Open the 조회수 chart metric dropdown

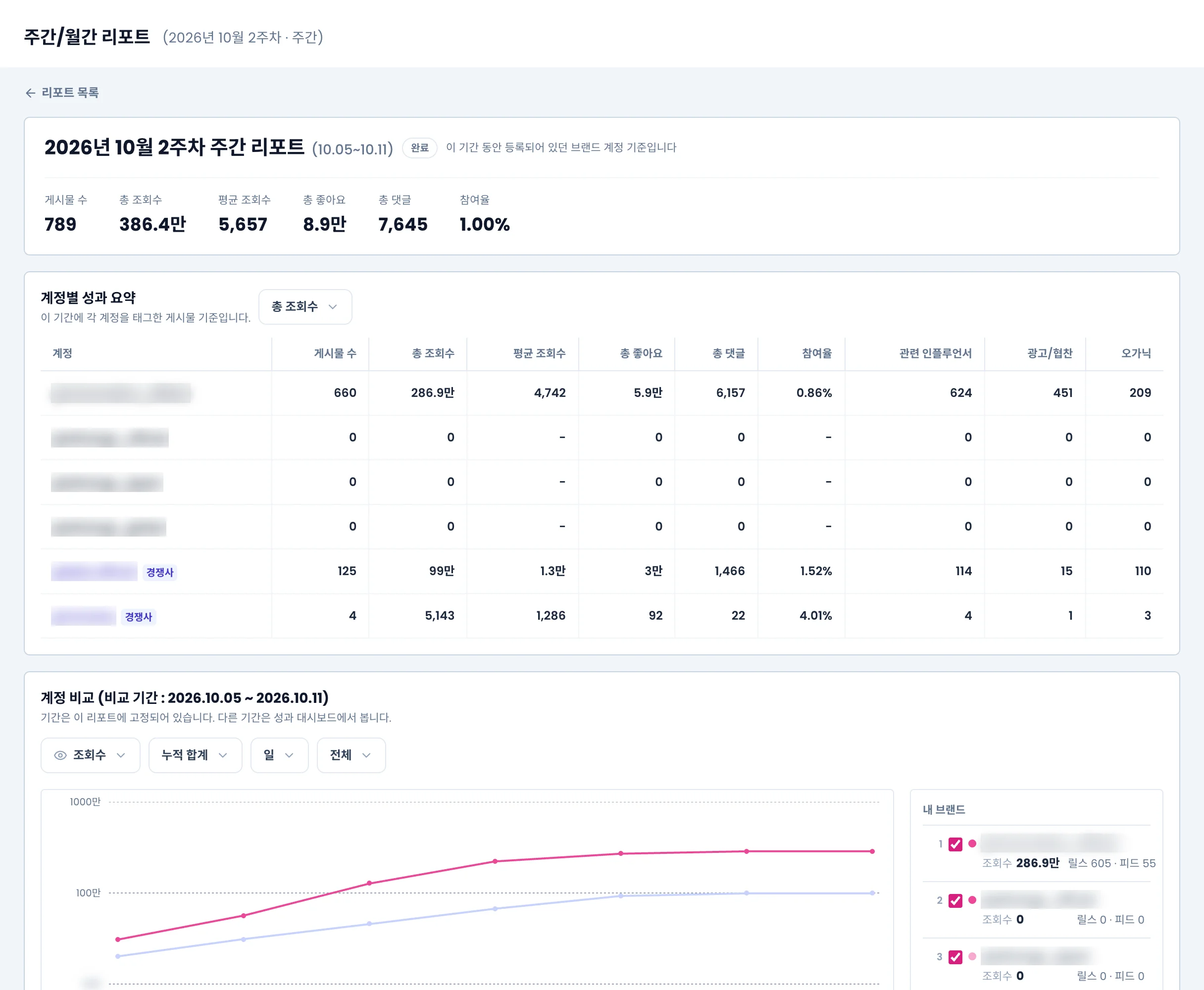point(90,755)
